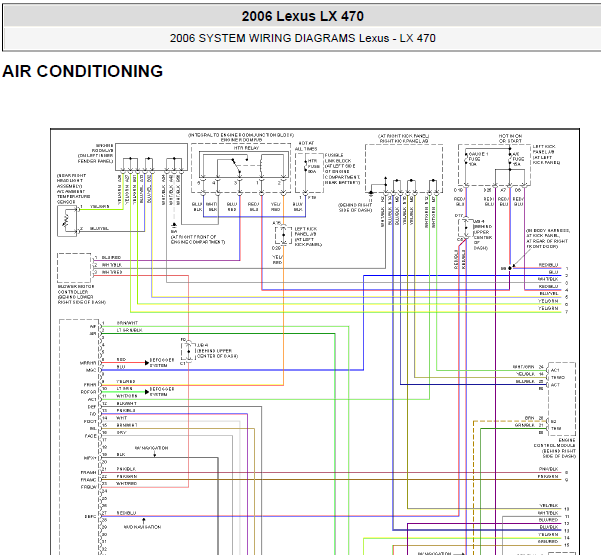Viewport: 601px width, 555px height.
Task: Click the "W/ NAVIGATION" note above the BLK wire
Action: click(x=151, y=448)
